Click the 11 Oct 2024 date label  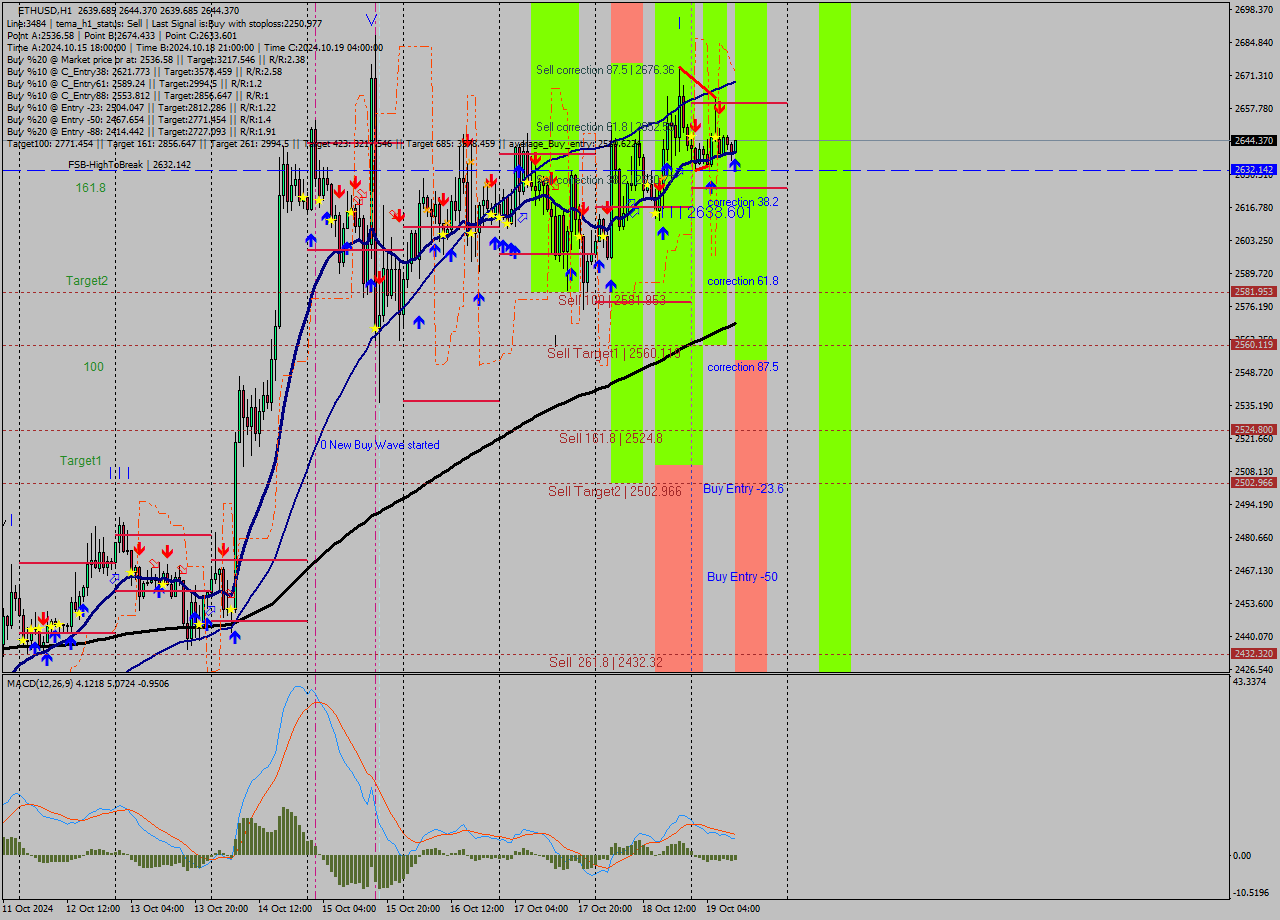[x=28, y=909]
